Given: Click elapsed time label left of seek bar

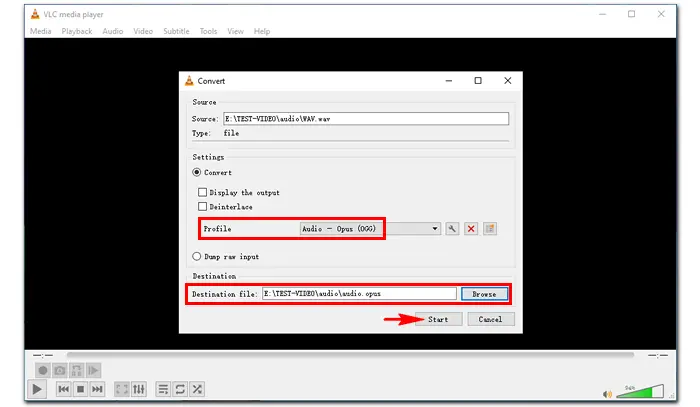Looking at the screenshot, I should coord(43,355).
